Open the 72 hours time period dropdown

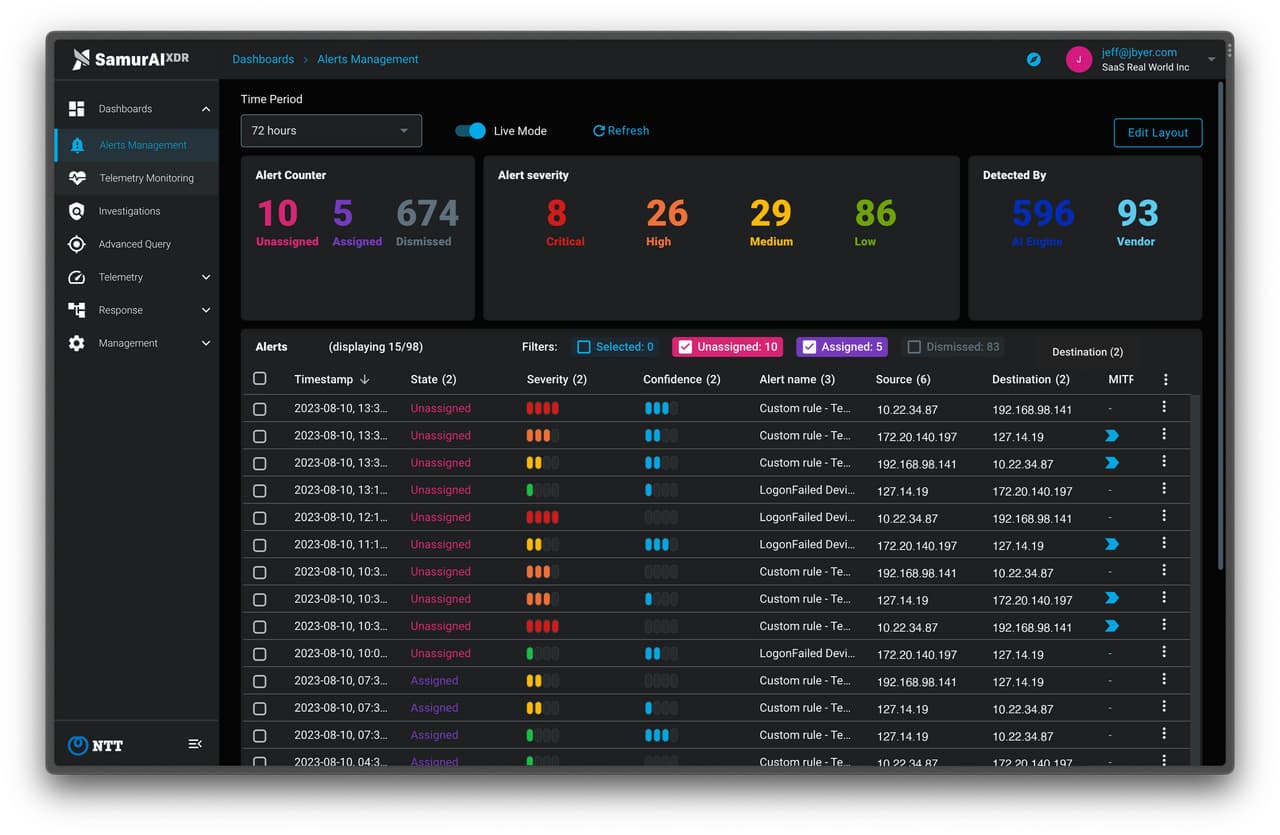pos(331,130)
